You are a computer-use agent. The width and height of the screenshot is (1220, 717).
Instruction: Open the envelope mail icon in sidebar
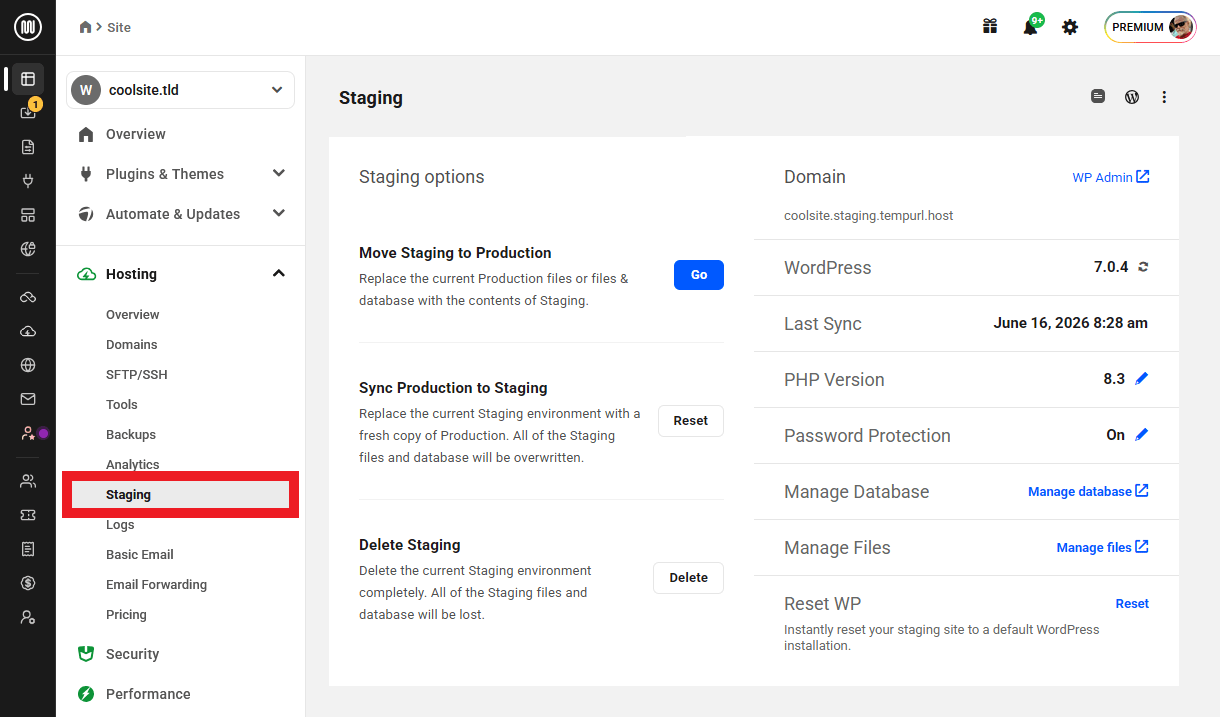28,399
